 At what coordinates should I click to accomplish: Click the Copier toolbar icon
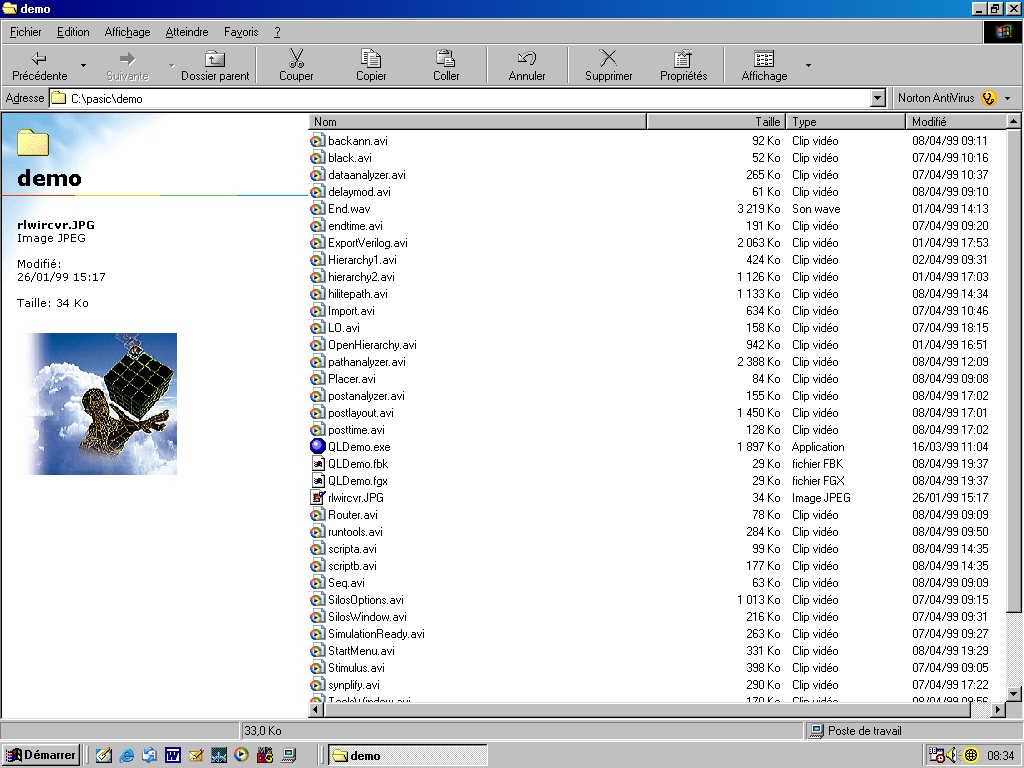click(371, 59)
